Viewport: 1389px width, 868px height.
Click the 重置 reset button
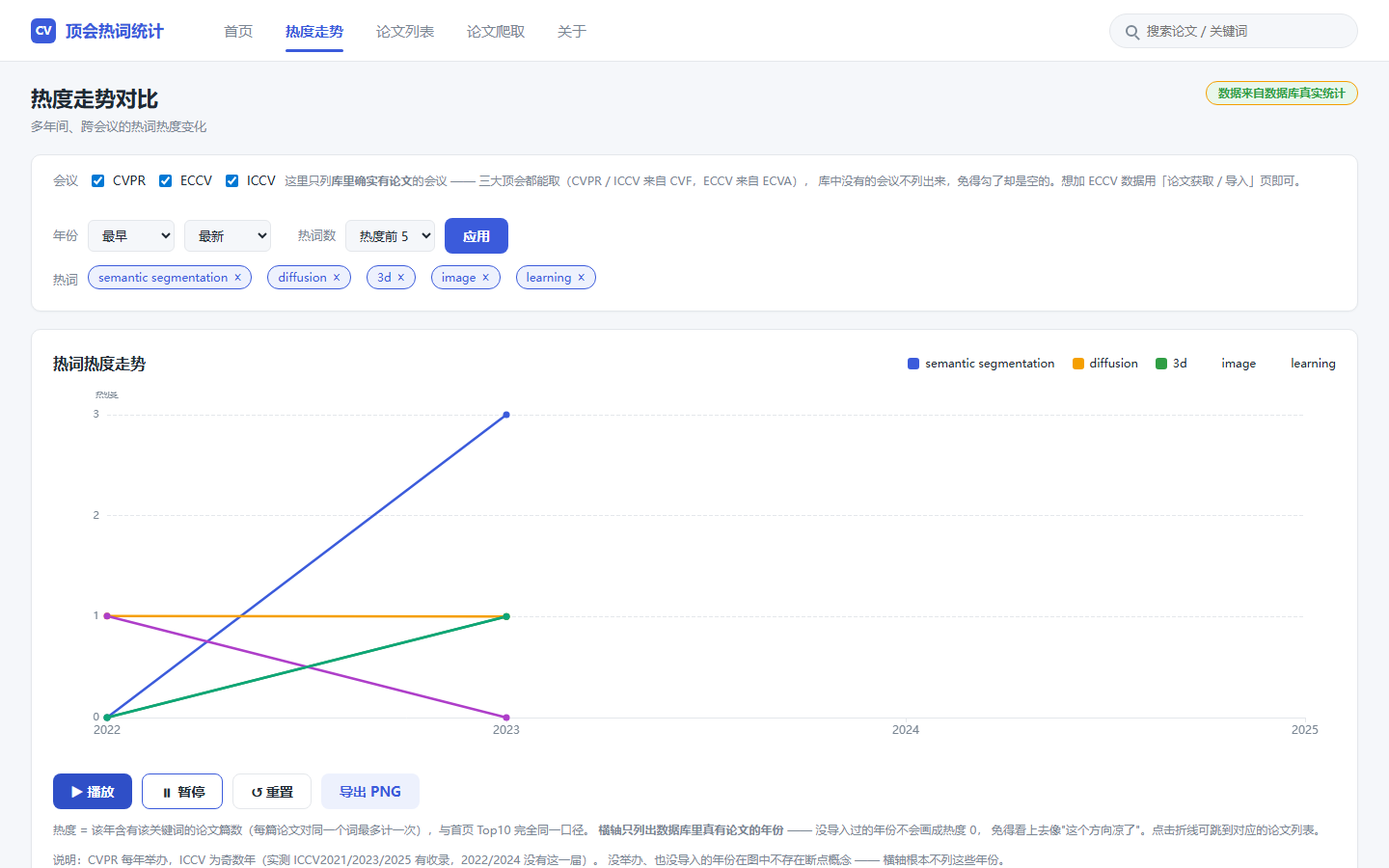pos(272,792)
